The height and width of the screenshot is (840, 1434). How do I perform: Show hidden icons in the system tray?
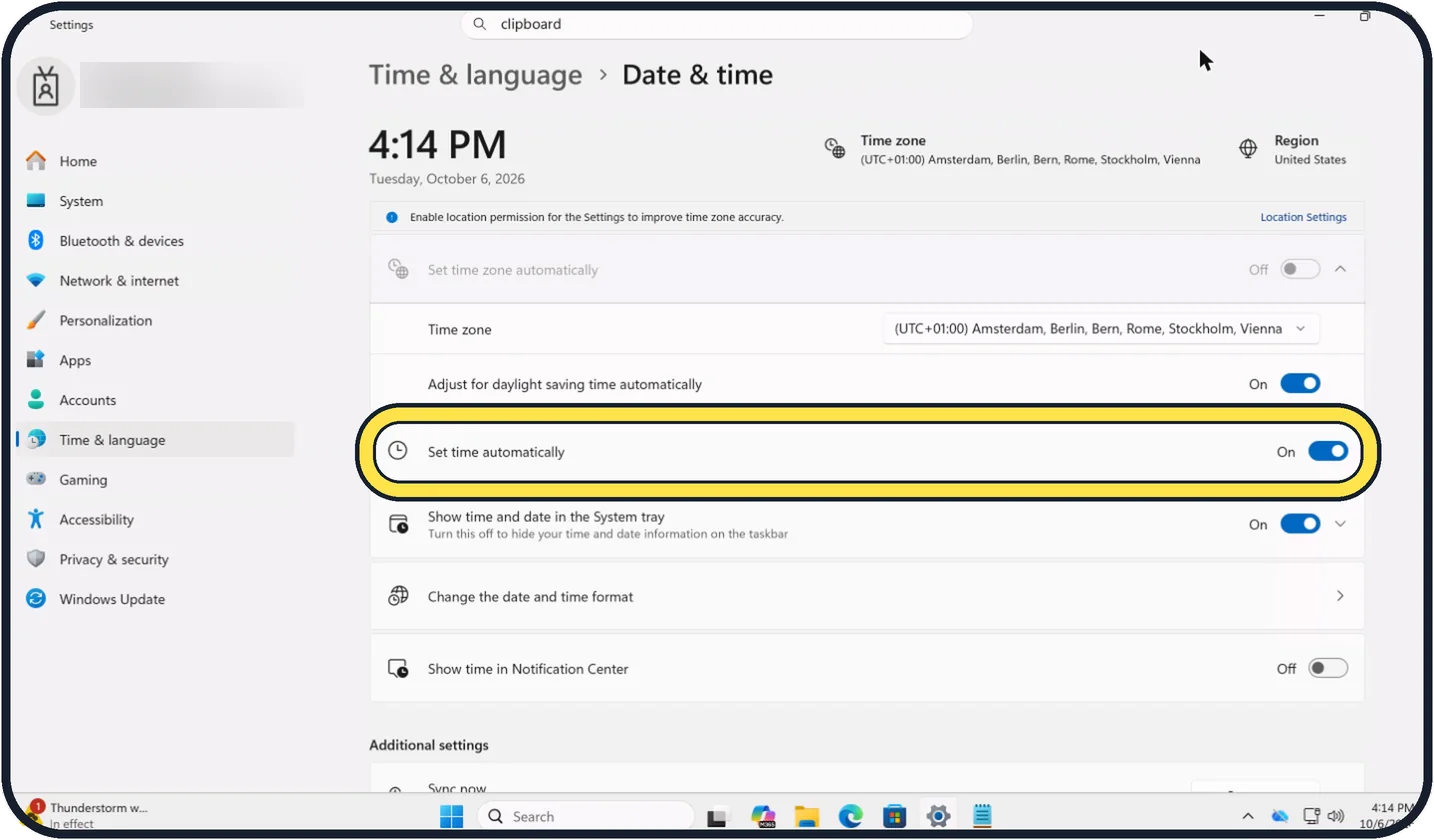coord(1248,816)
